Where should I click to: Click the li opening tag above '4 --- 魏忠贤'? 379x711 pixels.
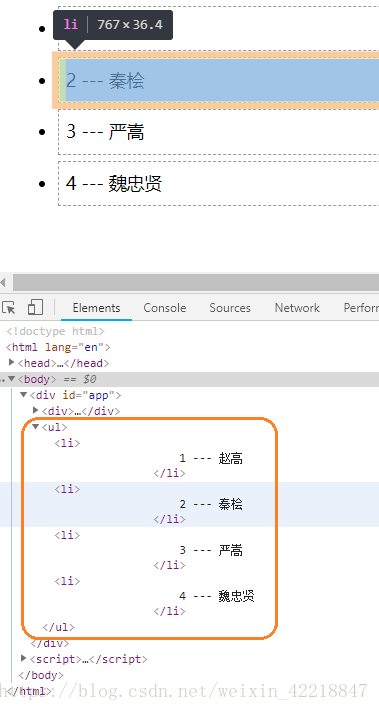click(x=67, y=580)
